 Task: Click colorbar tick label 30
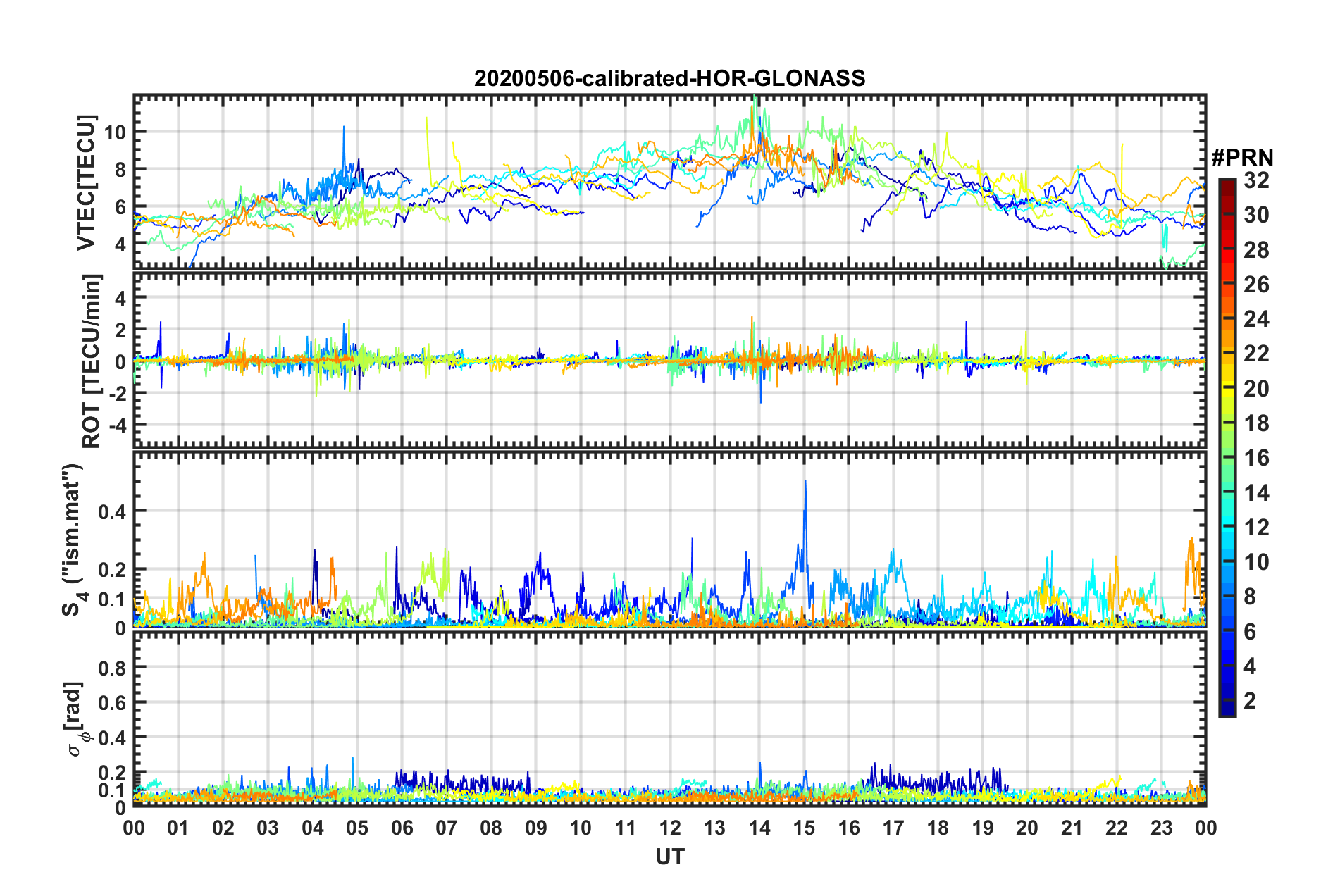pos(1256,215)
